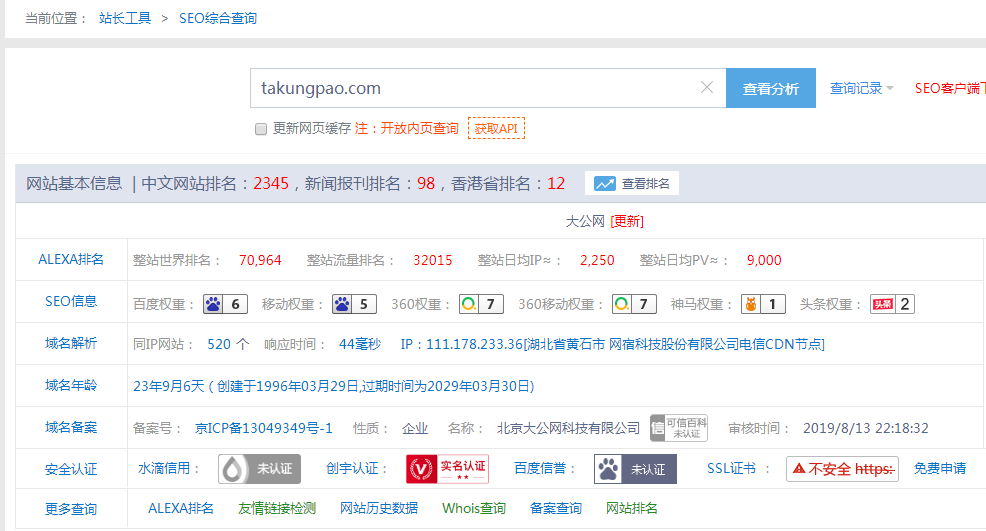Click the 查看分析 search button
The width and height of the screenshot is (986, 531).
[x=771, y=88]
